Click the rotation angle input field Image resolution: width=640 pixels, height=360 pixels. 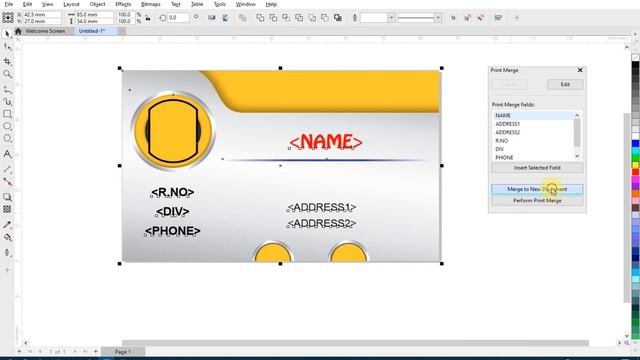(x=178, y=18)
